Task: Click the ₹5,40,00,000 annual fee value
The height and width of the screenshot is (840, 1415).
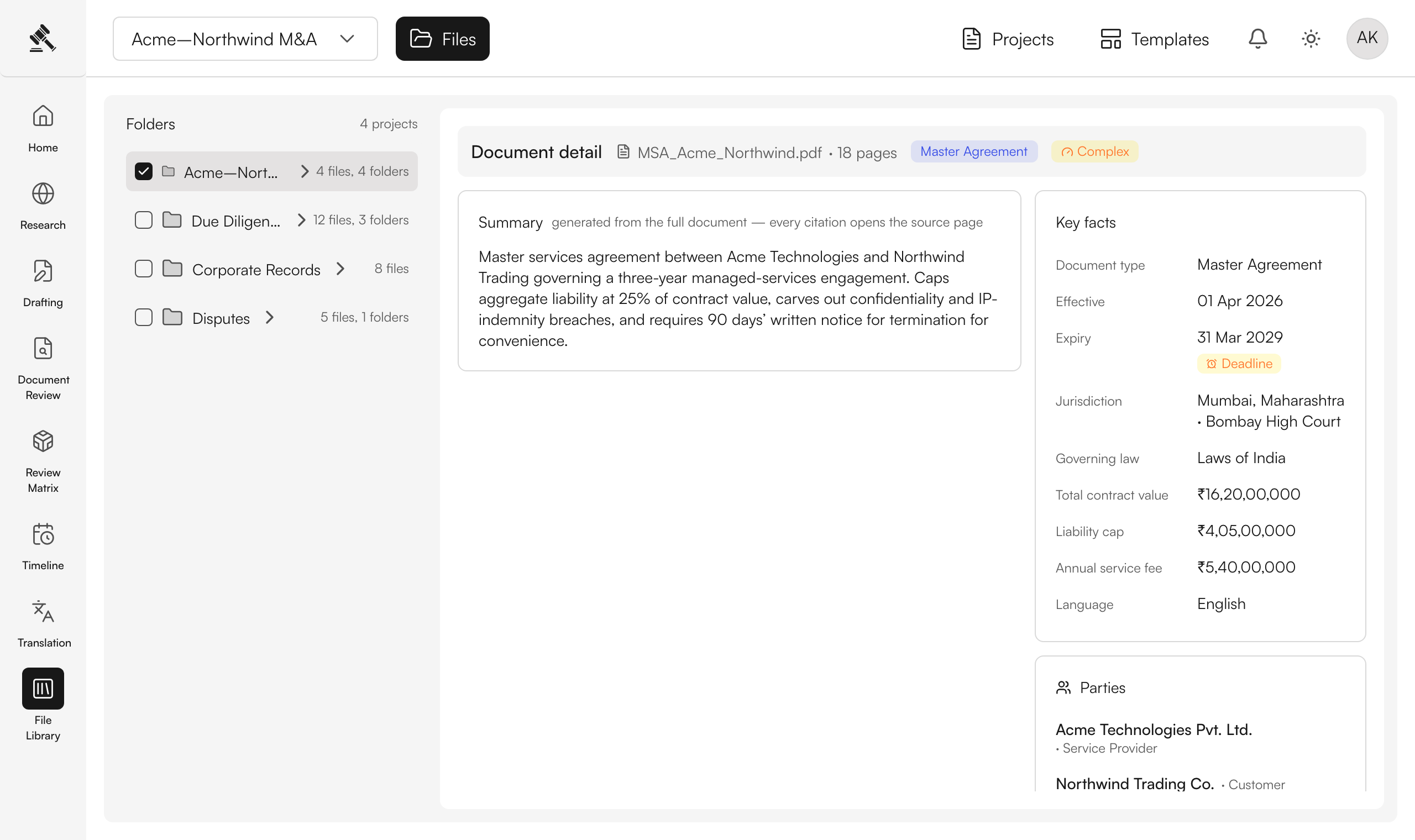Action: click(x=1246, y=566)
